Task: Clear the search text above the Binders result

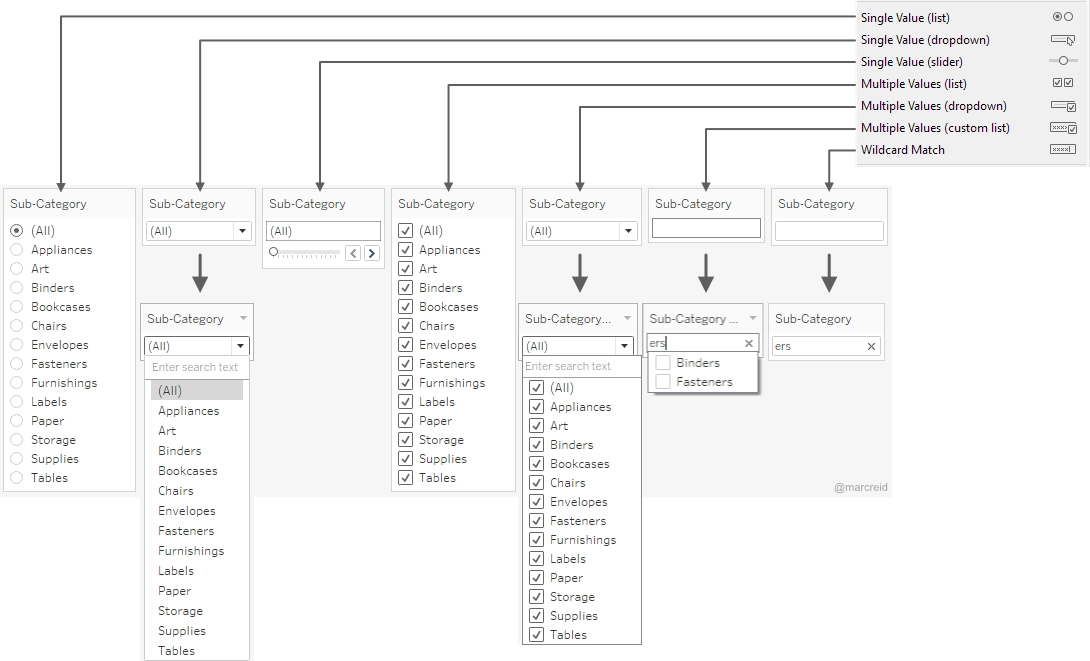Action: [x=749, y=343]
